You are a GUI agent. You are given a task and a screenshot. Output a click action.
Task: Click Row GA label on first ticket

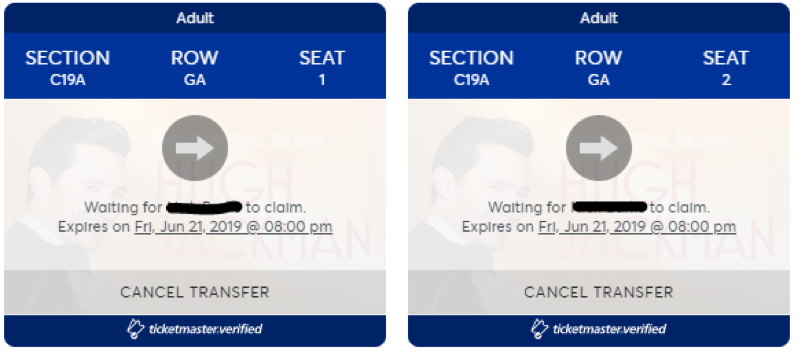click(195, 67)
